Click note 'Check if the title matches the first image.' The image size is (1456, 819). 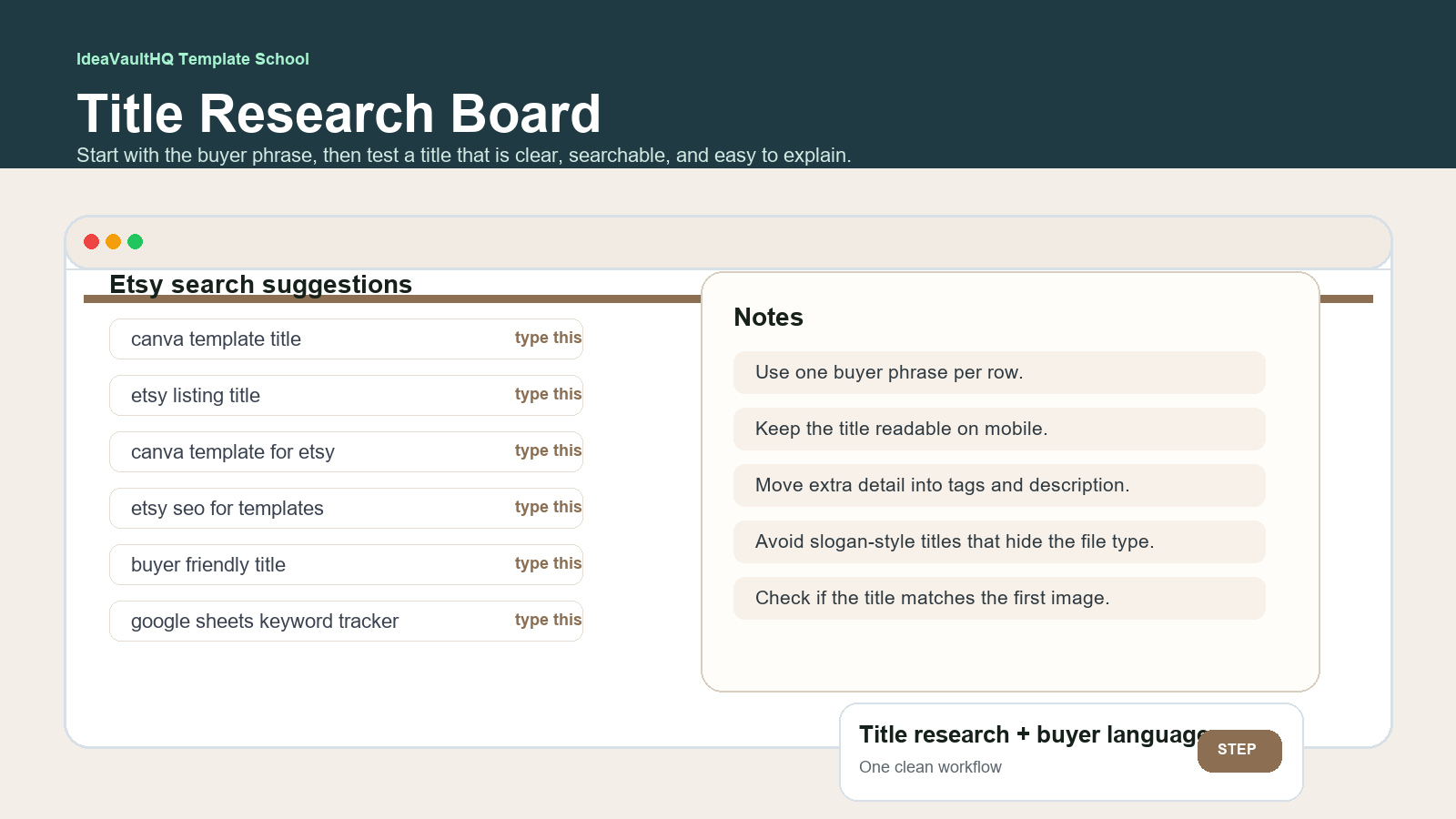pos(999,598)
